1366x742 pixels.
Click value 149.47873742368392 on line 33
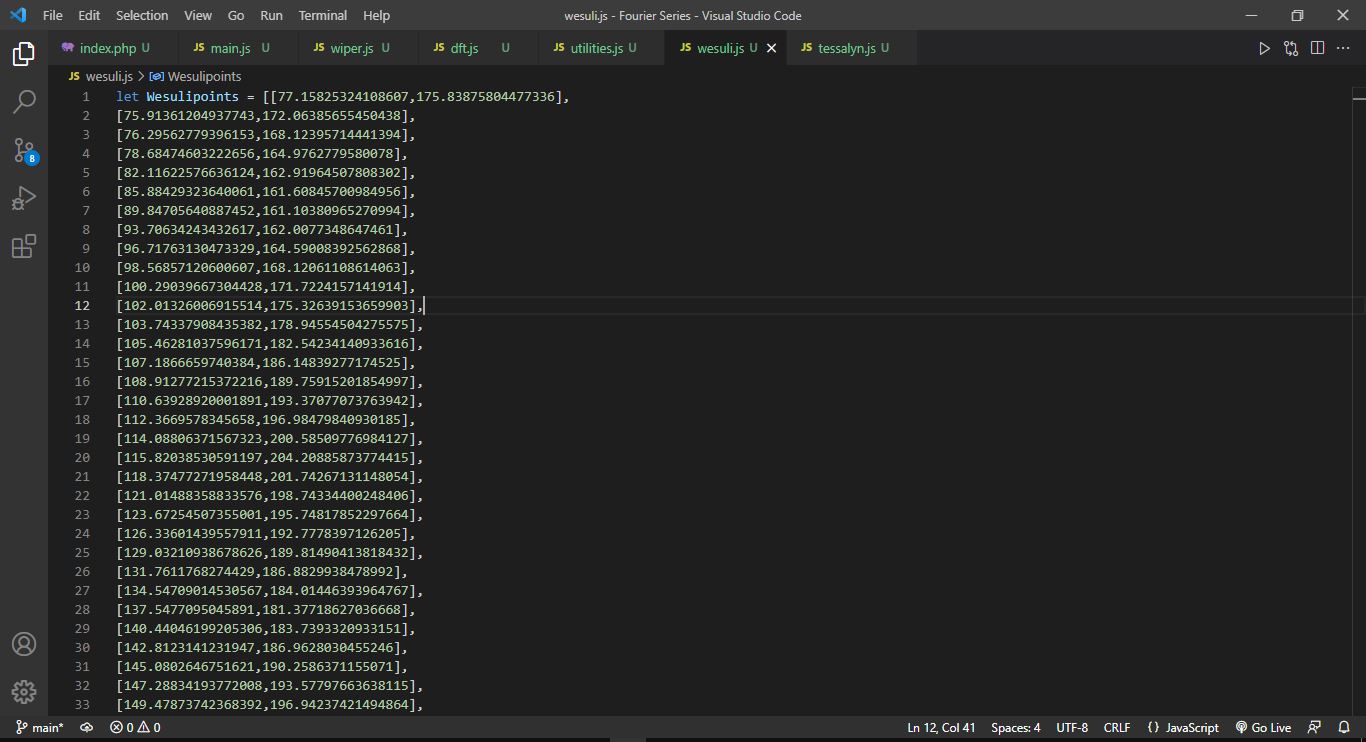coord(193,705)
